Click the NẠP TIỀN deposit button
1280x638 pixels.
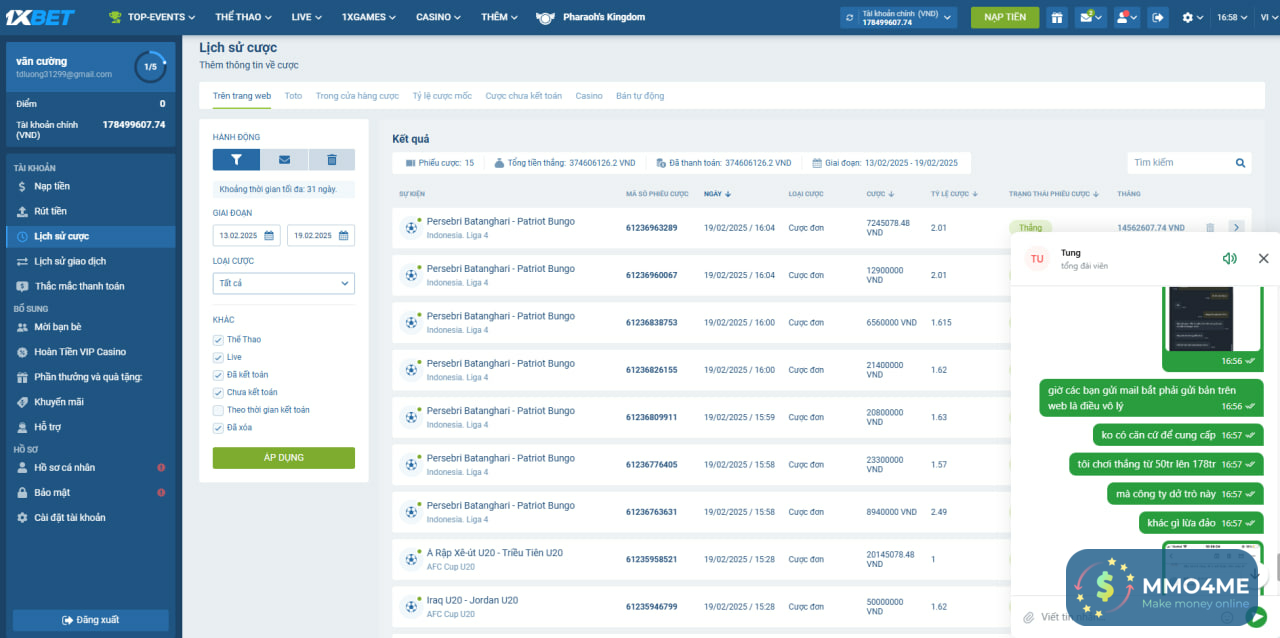[x=1004, y=17]
